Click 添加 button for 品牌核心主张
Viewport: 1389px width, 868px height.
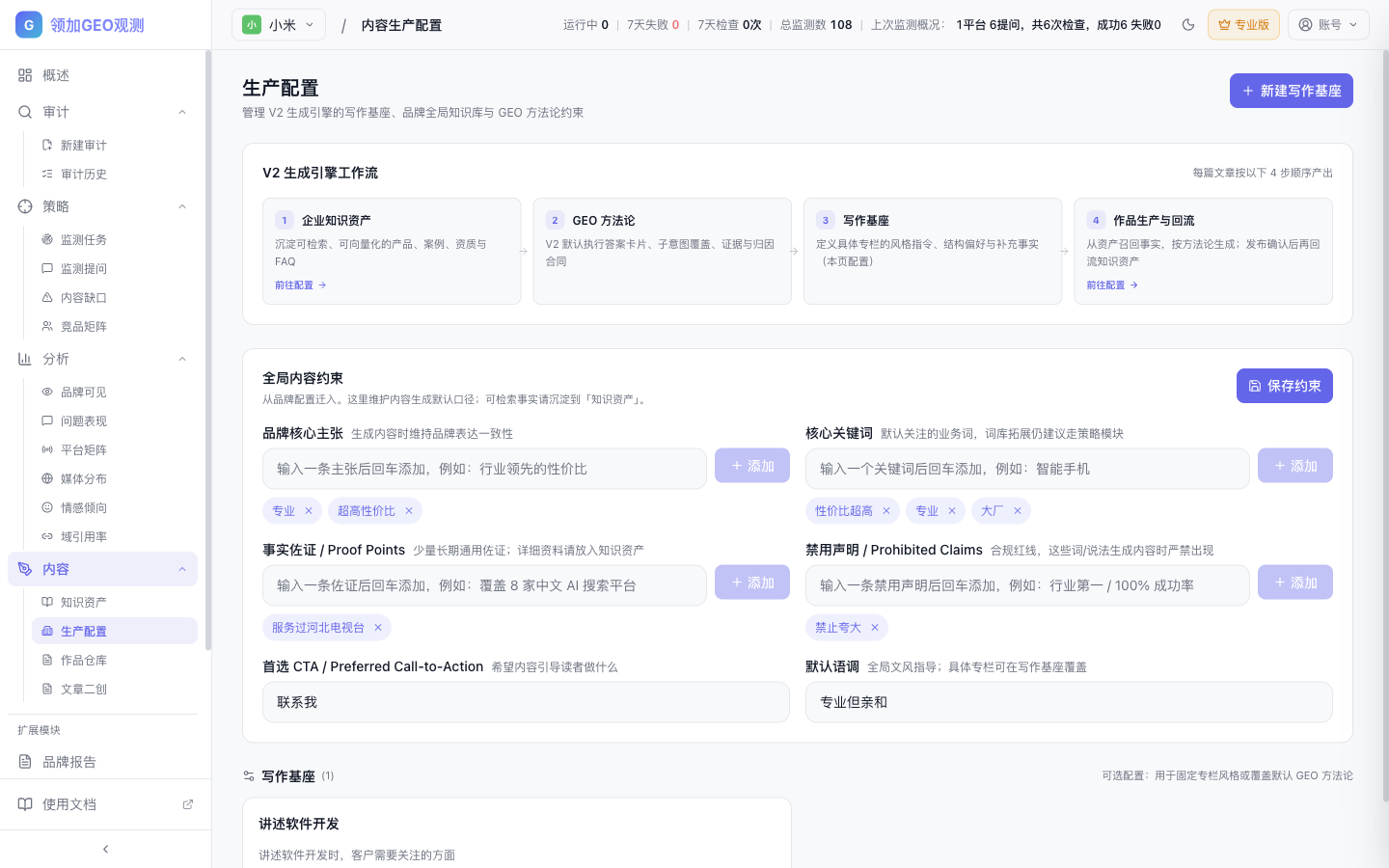[x=752, y=466]
